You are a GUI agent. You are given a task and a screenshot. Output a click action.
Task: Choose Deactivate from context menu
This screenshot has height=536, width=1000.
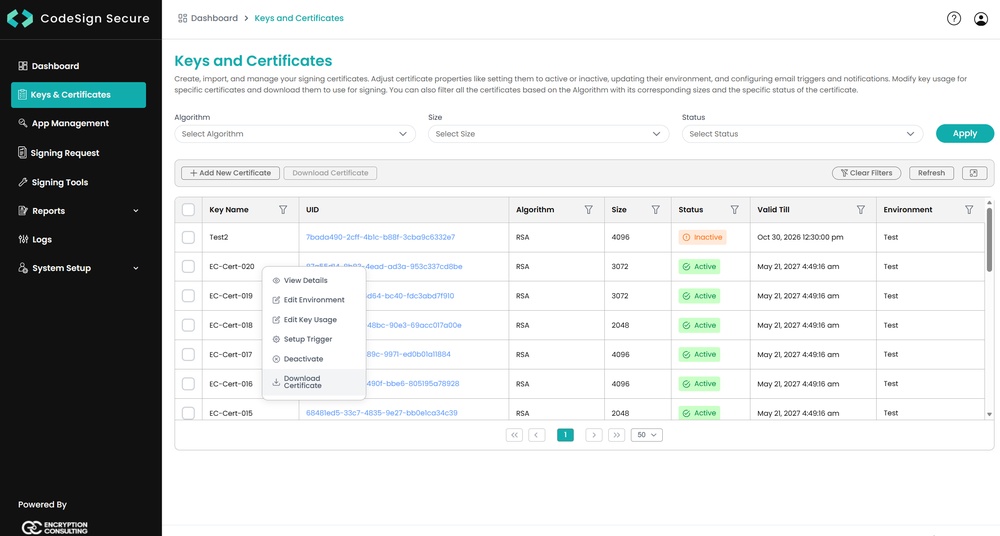click(x=314, y=359)
